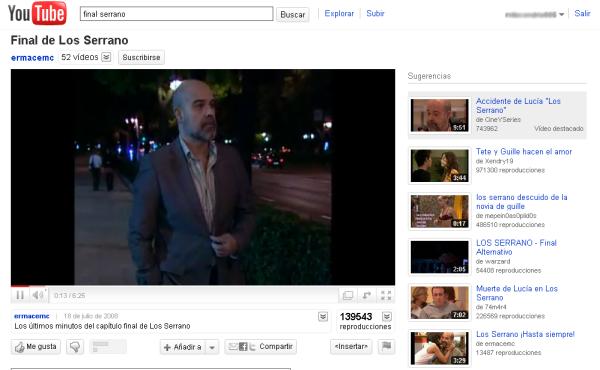600x370 pixels.
Task: Open the Explorar link
Action: click(339, 13)
